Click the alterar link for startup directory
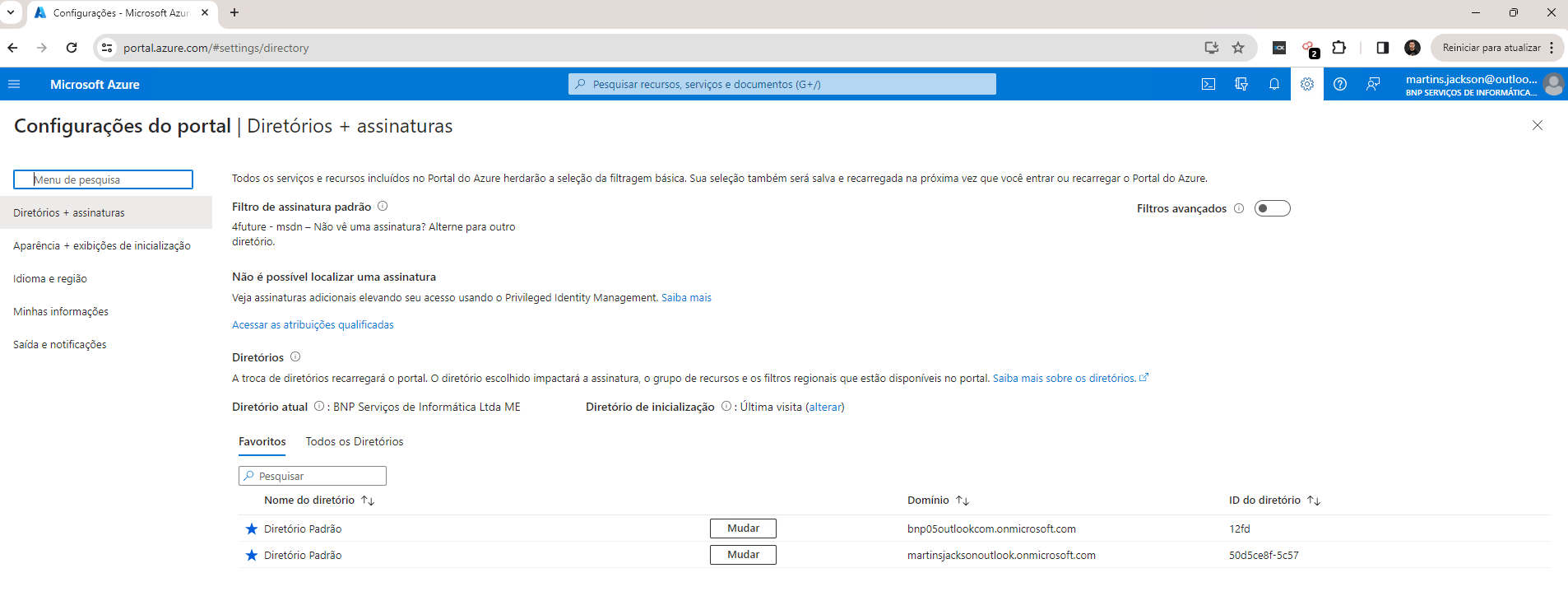Screen dimensions: 1568x610 point(825,407)
